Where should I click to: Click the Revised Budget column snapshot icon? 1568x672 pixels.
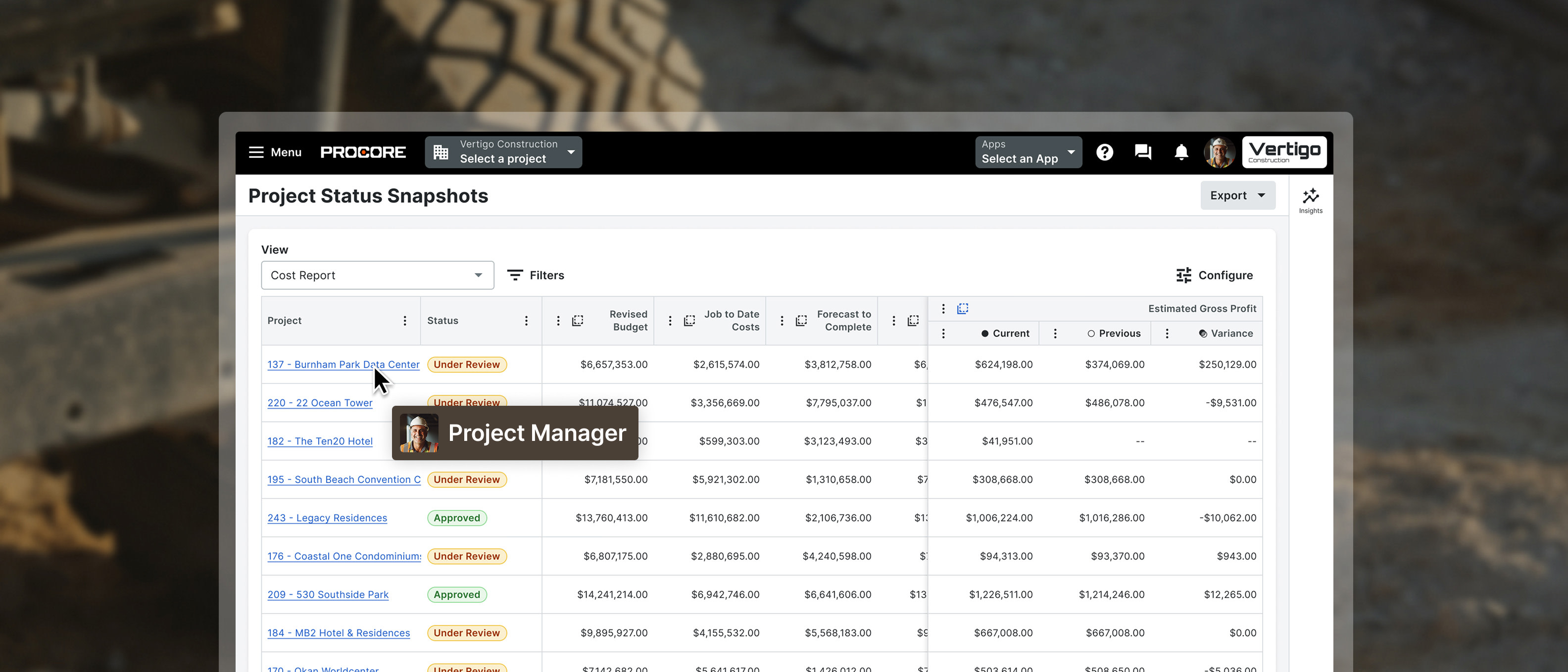(578, 321)
